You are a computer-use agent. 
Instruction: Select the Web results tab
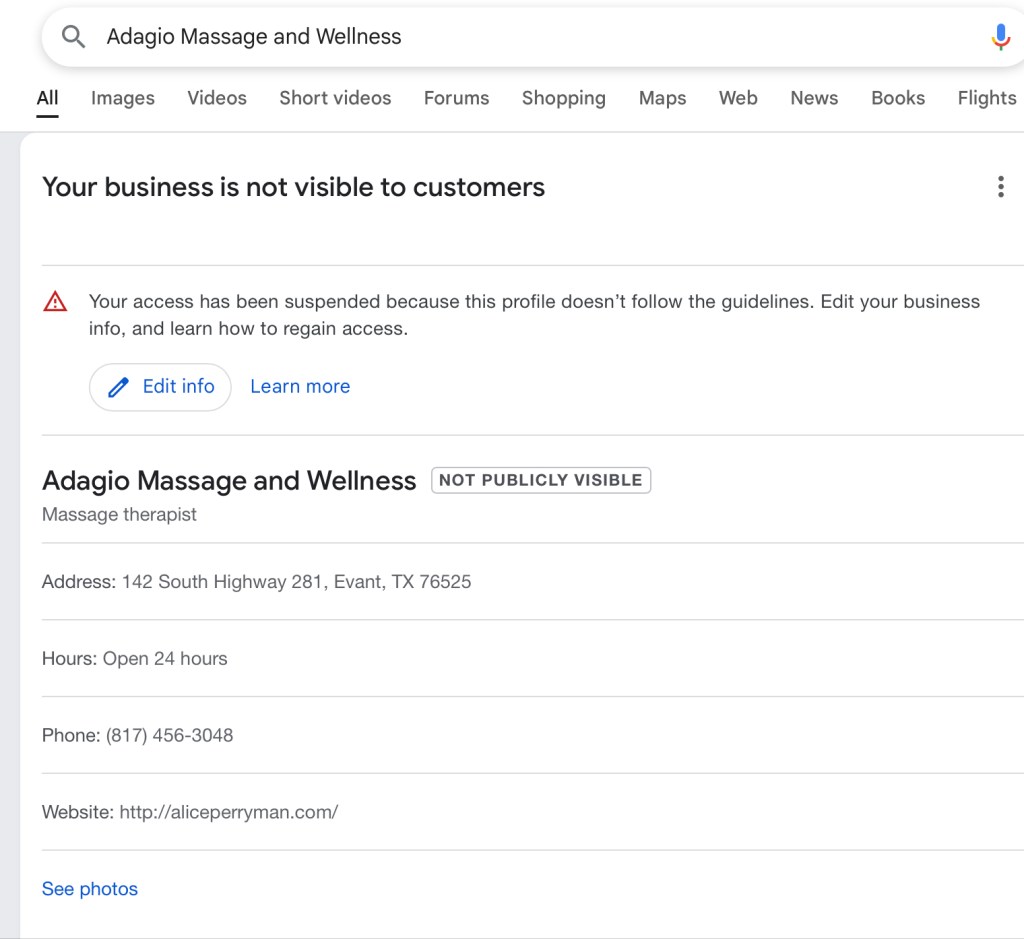(x=738, y=98)
